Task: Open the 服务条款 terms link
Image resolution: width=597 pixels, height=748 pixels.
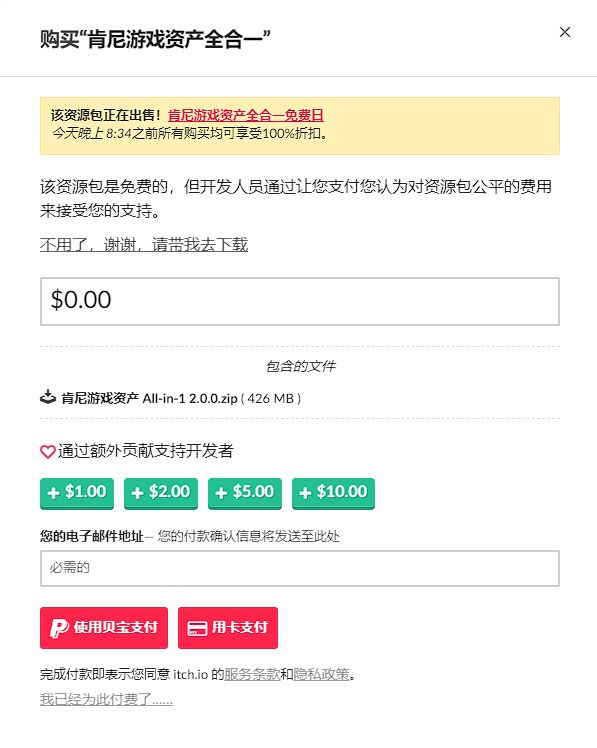Action: [x=252, y=674]
